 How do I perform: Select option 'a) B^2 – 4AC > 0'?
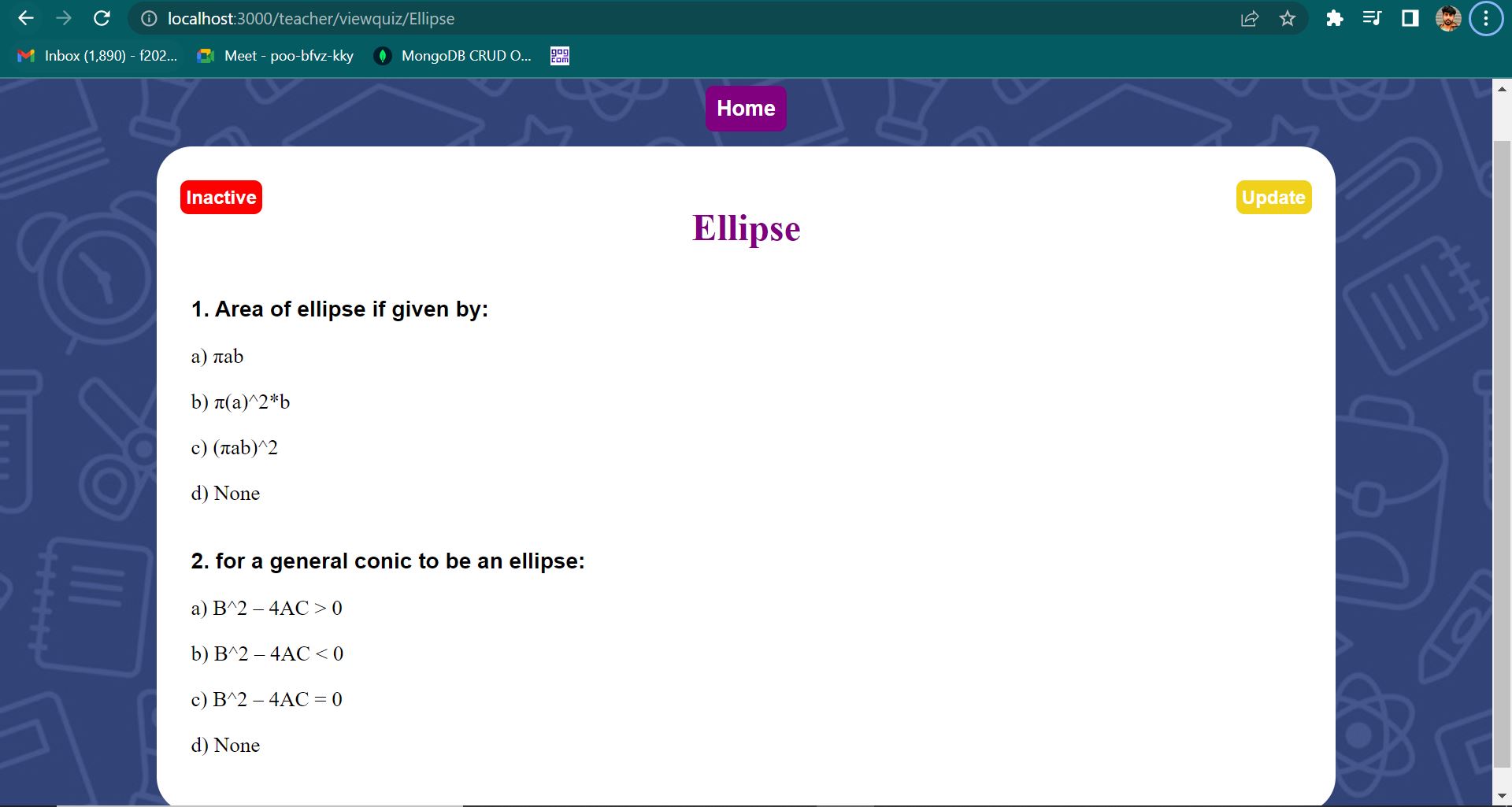pyautogui.click(x=267, y=609)
